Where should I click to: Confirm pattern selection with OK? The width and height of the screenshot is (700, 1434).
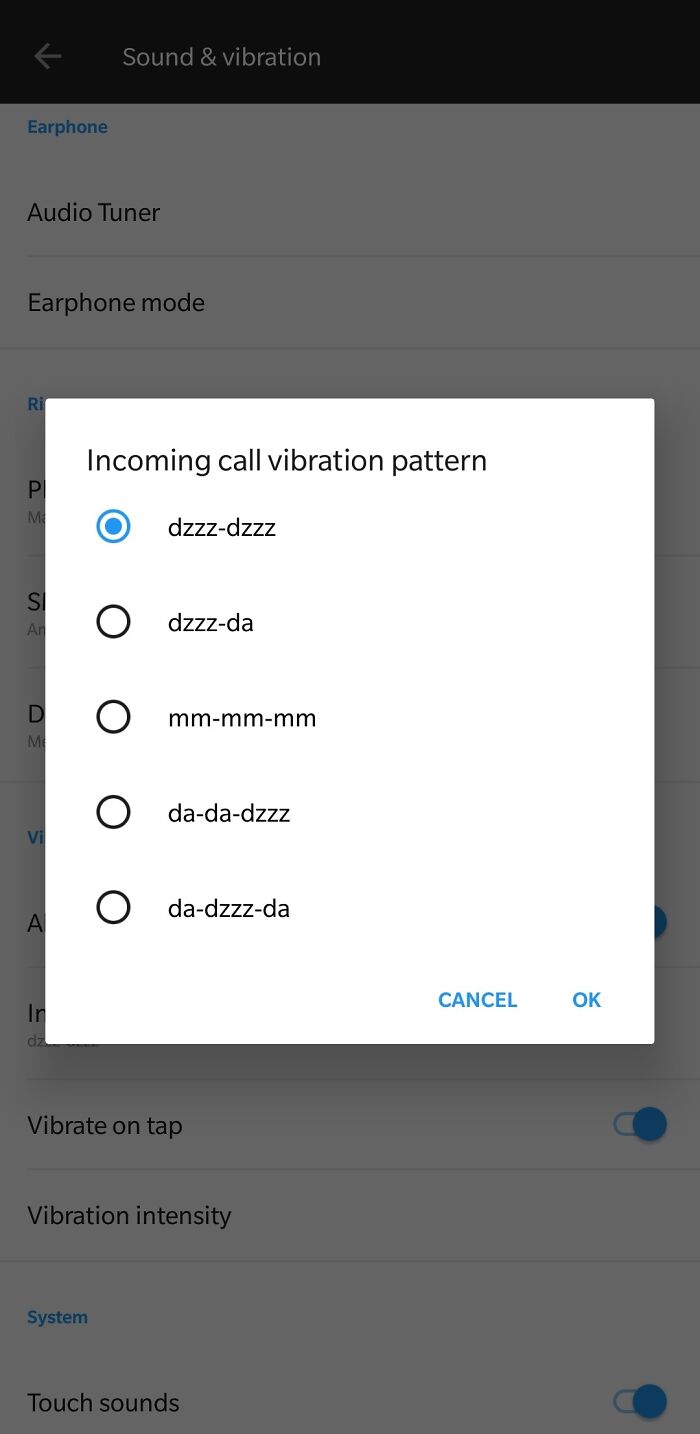[586, 999]
